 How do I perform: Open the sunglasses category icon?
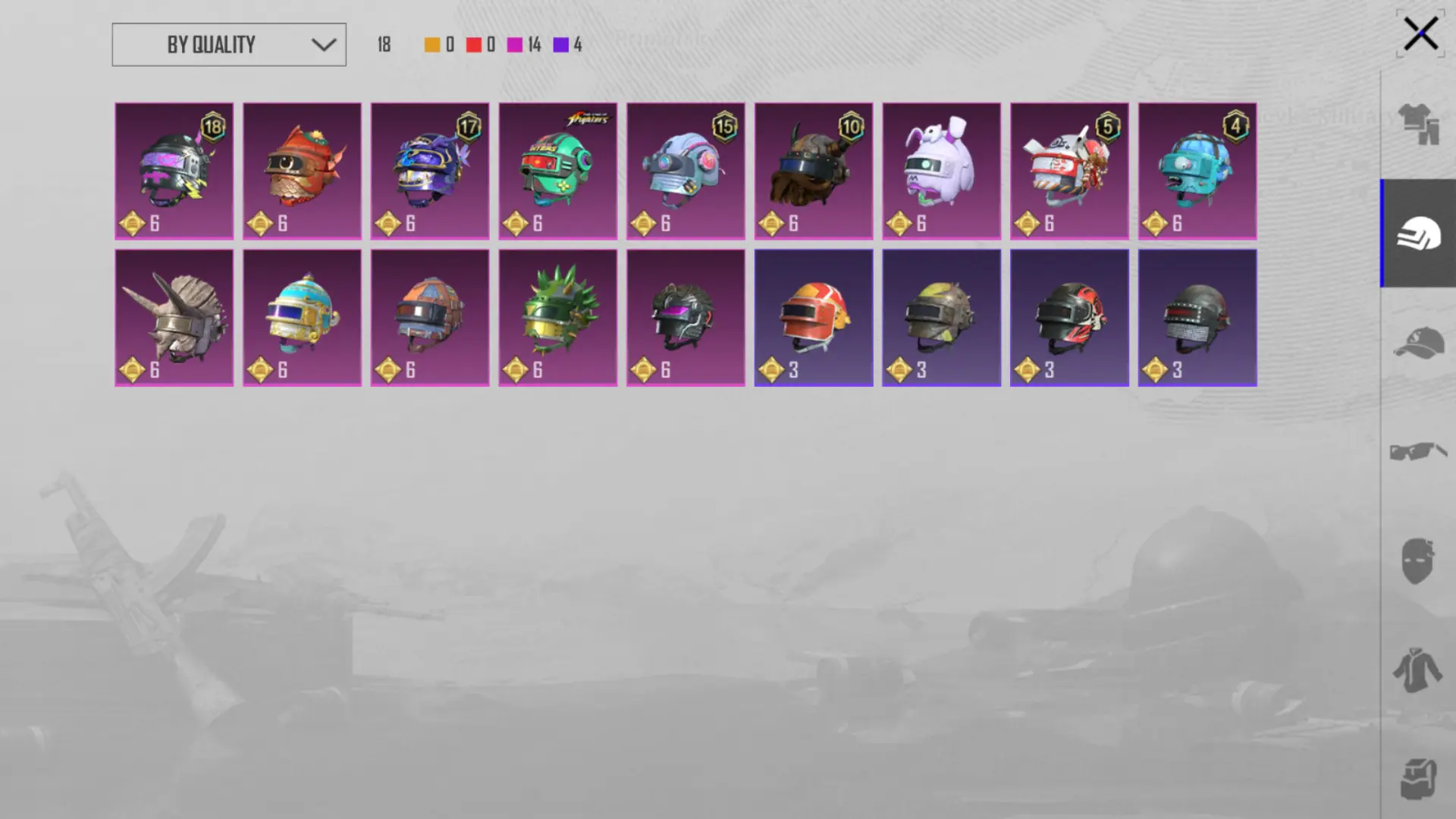click(x=1418, y=452)
